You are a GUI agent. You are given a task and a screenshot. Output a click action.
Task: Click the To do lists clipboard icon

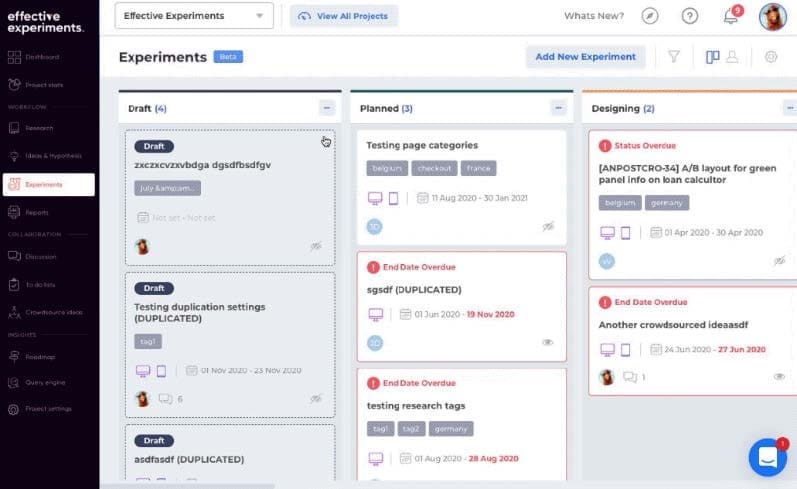tap(14, 285)
